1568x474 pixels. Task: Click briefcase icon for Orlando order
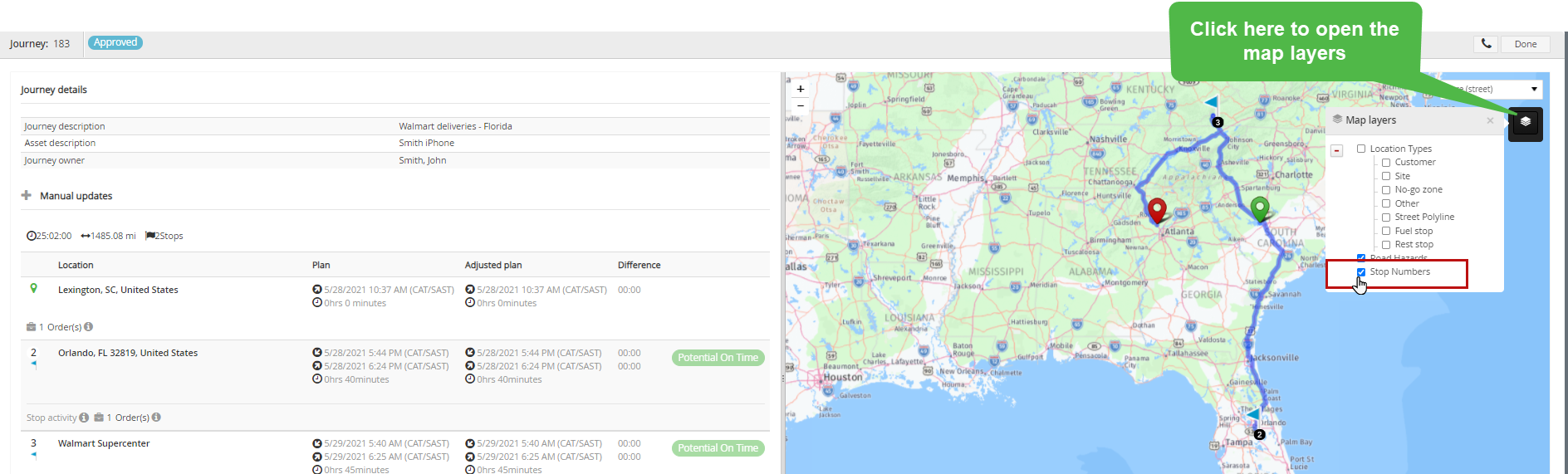click(99, 418)
